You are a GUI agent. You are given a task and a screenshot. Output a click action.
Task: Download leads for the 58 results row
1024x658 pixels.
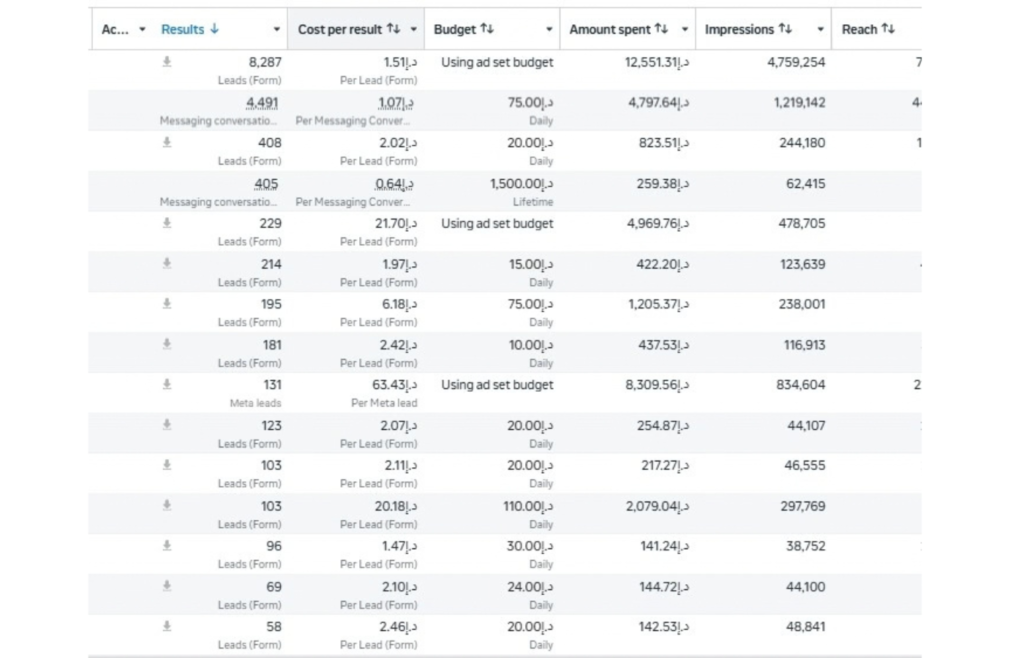[167, 627]
